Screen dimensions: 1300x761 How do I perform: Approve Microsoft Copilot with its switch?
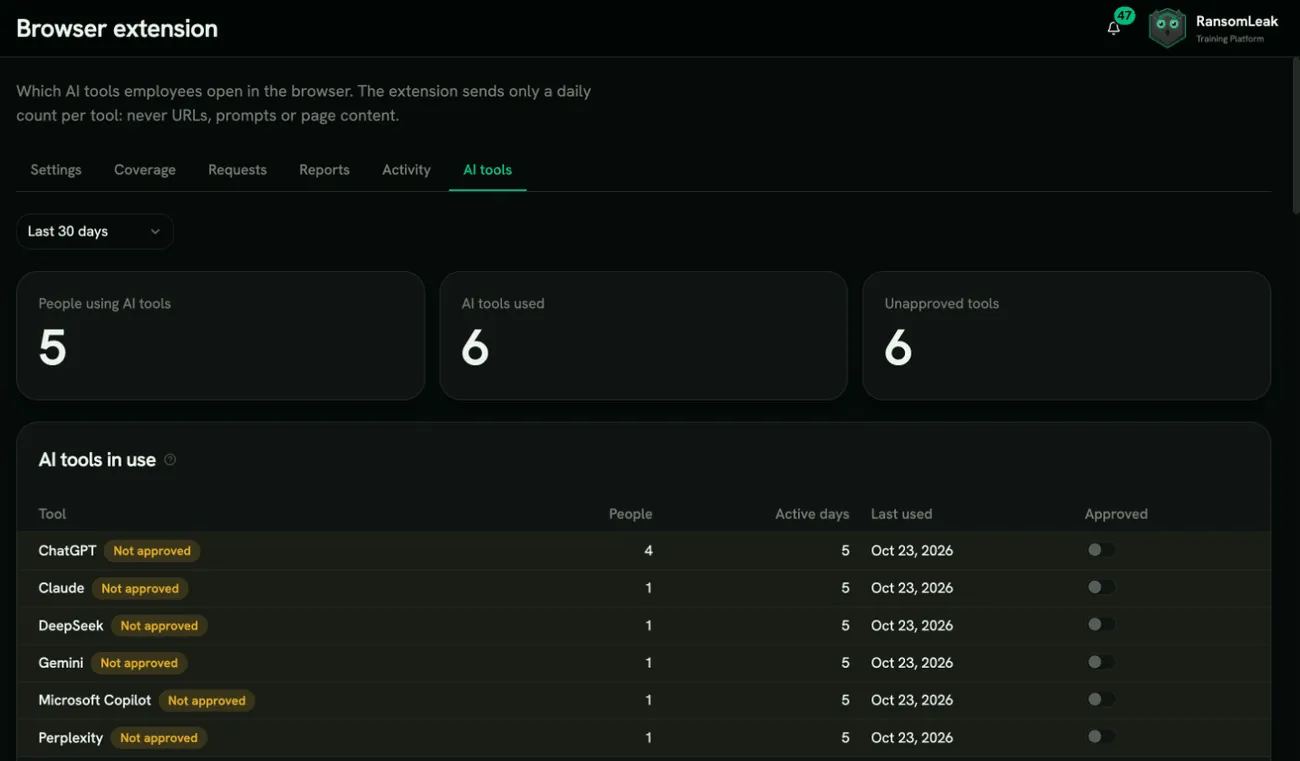(x=1101, y=700)
